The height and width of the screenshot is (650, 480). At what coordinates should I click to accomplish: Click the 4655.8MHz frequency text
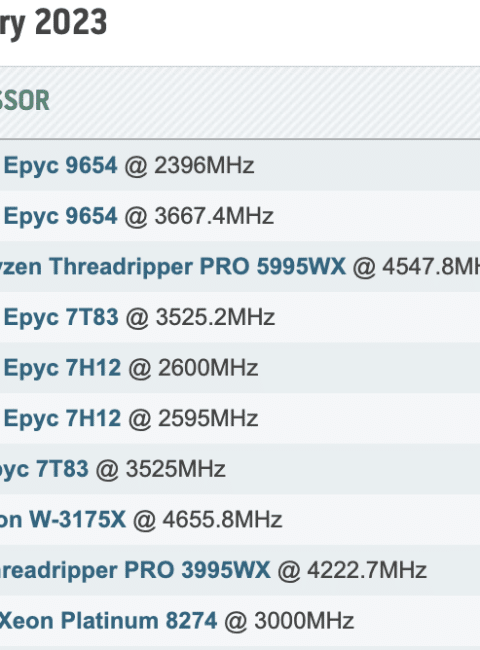(222, 519)
